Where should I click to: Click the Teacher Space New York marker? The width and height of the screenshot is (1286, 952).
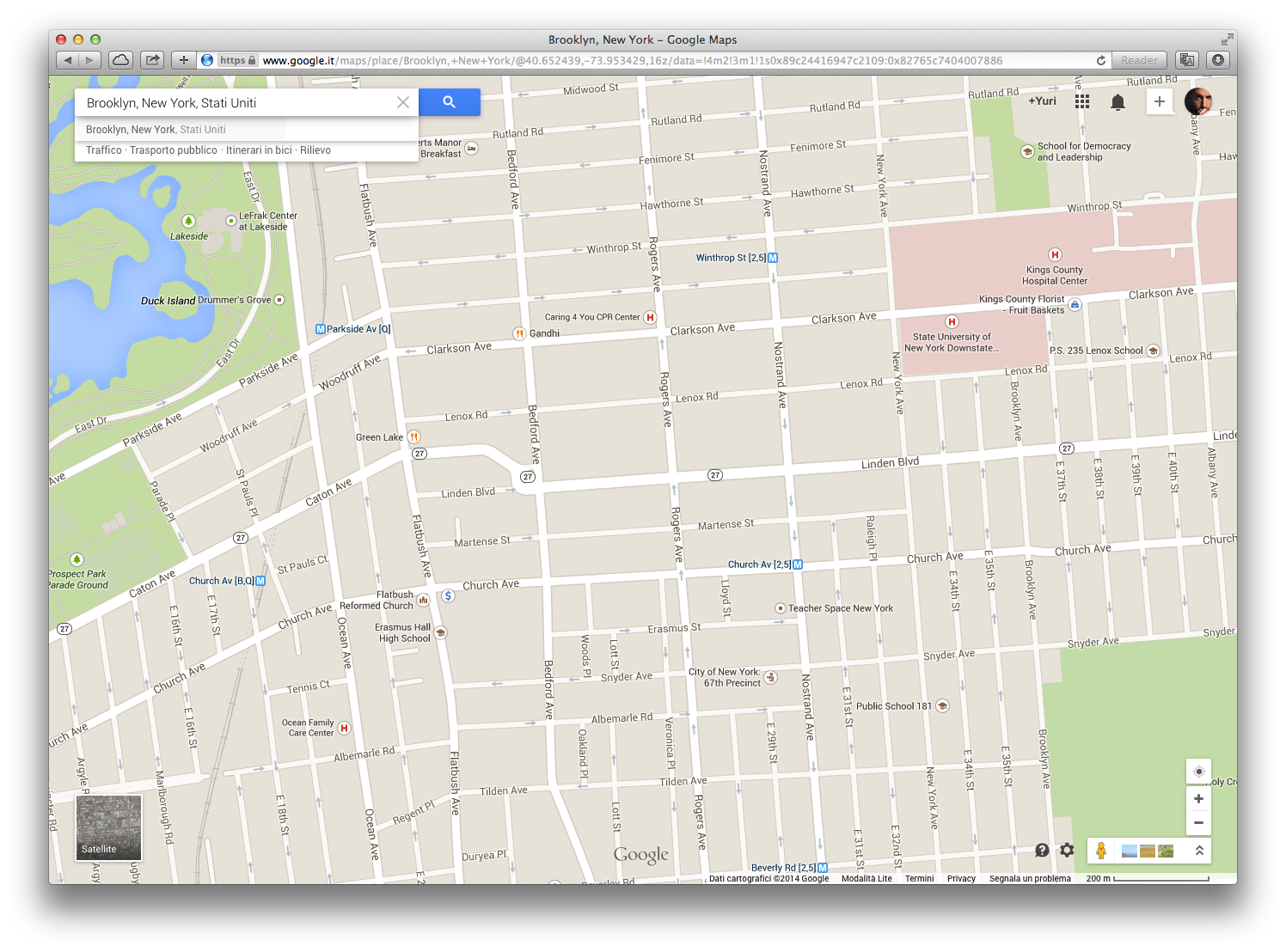pos(781,608)
